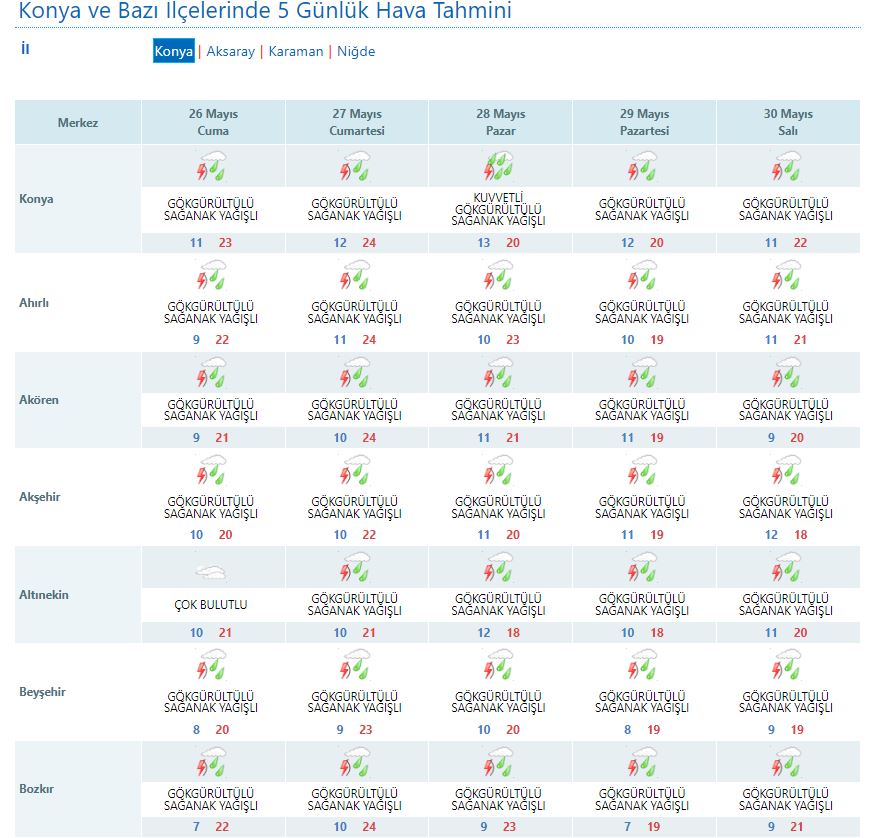
Task: Click Konya strong thunderstorm icon for 28 Mayıs
Action: pos(500,166)
